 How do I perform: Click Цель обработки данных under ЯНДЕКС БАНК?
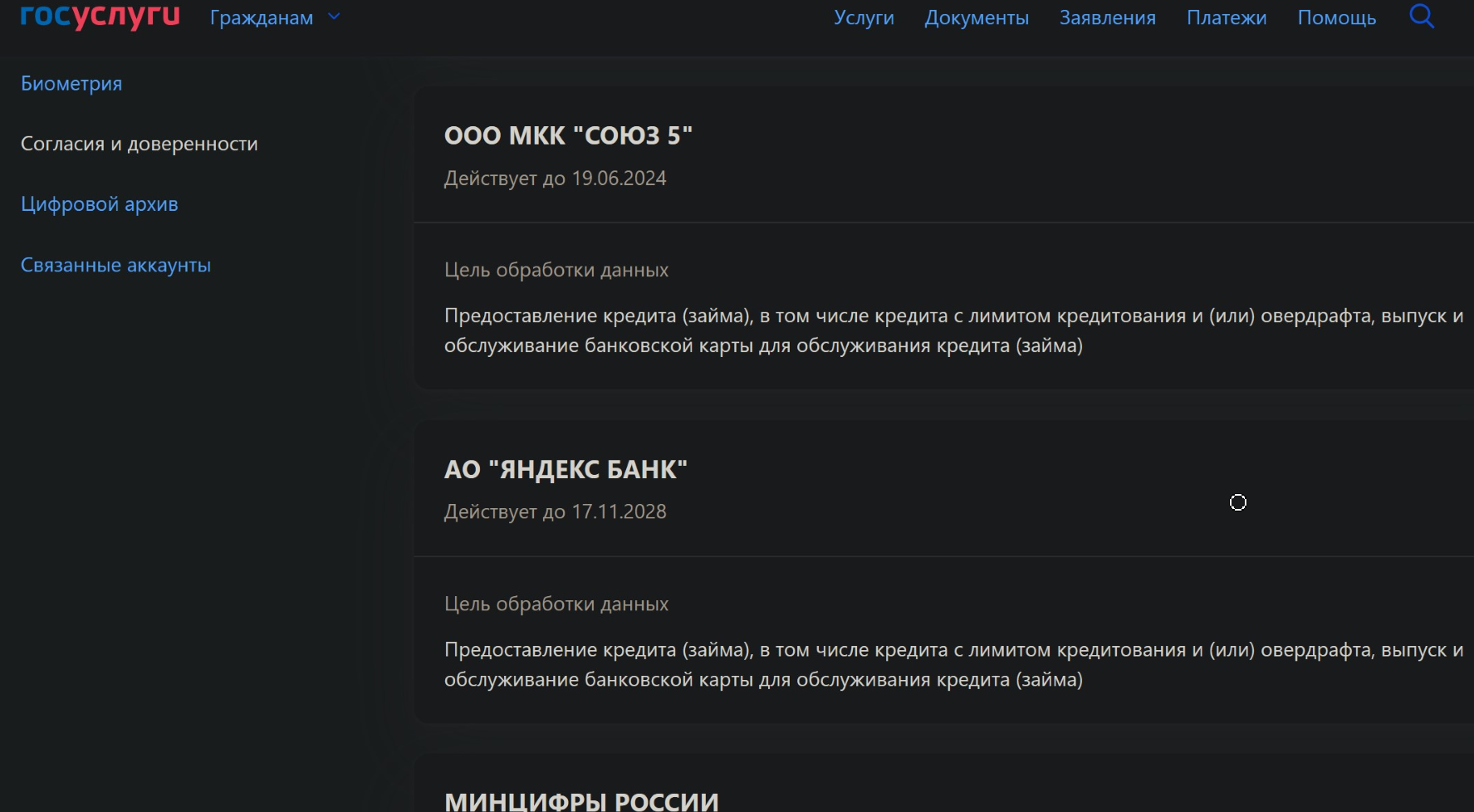pos(556,604)
